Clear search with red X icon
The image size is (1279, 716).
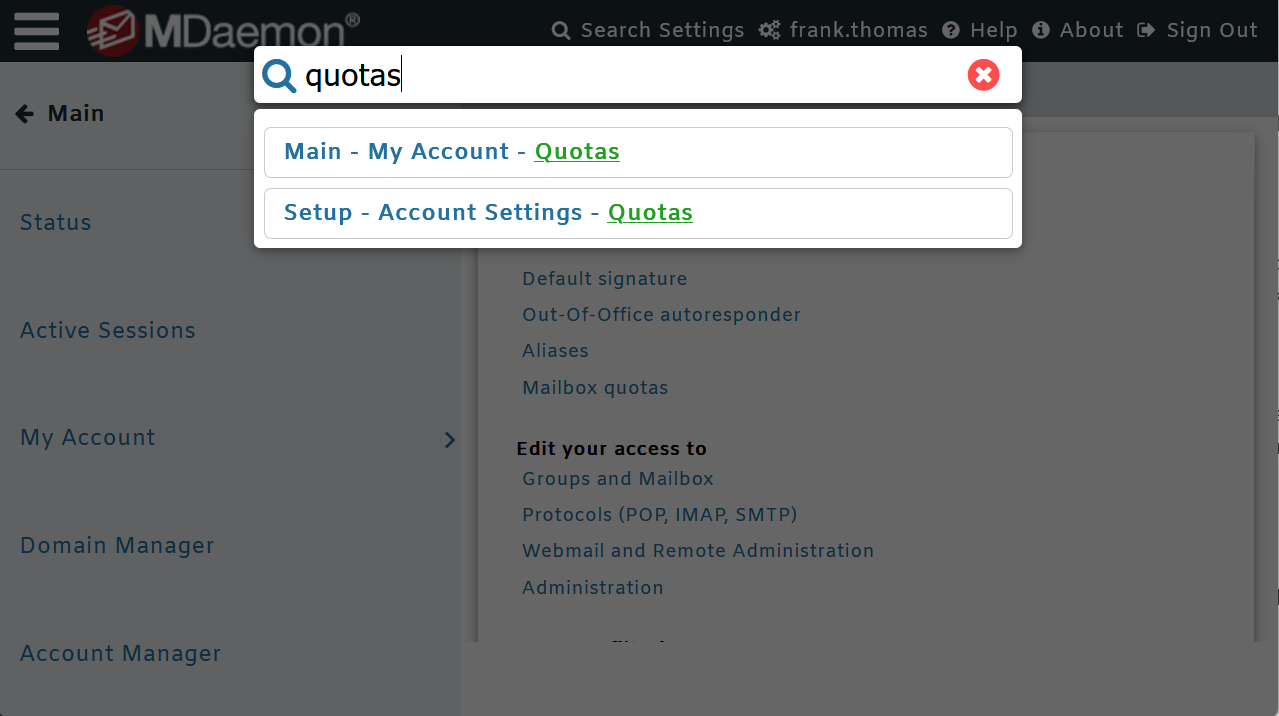(x=983, y=75)
